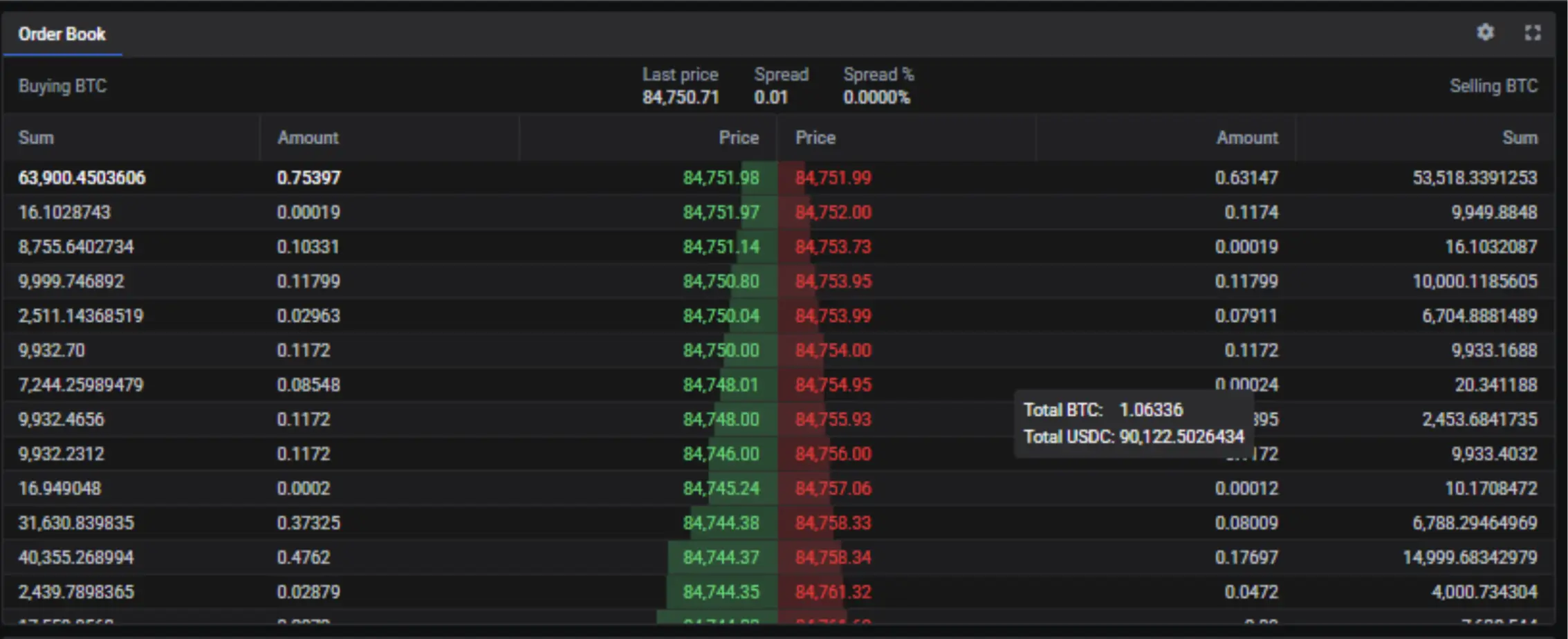Click ask amount 0.63147

point(1246,178)
